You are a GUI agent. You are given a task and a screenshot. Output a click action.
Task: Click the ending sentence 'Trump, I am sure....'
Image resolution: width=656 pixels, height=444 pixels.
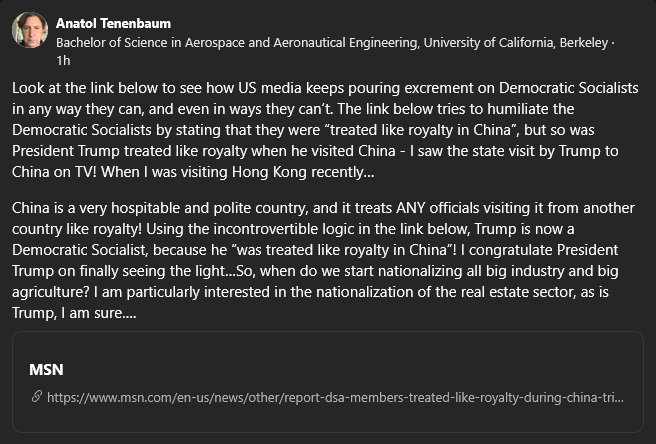[74, 313]
